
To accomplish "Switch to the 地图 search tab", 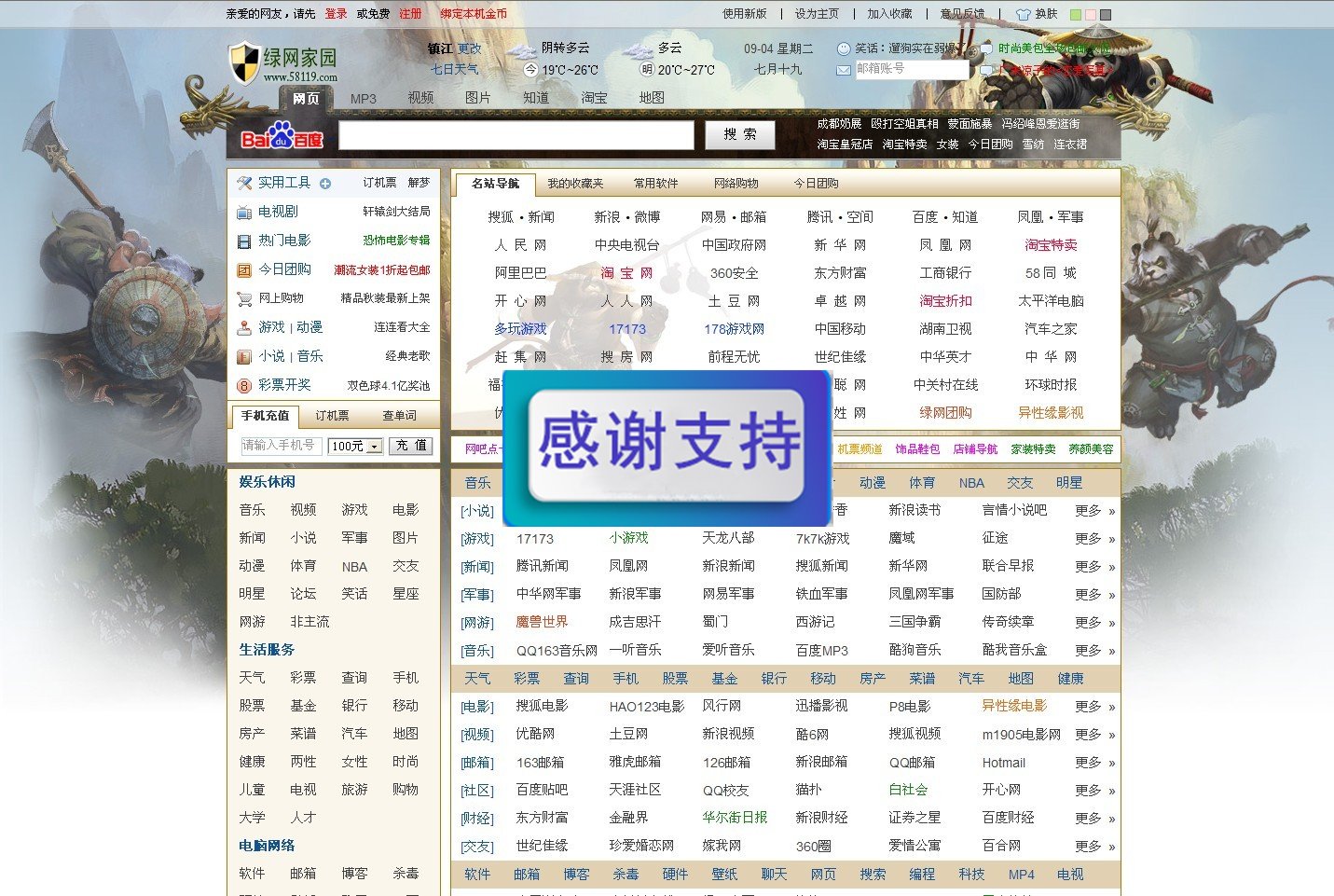I will click(652, 98).
